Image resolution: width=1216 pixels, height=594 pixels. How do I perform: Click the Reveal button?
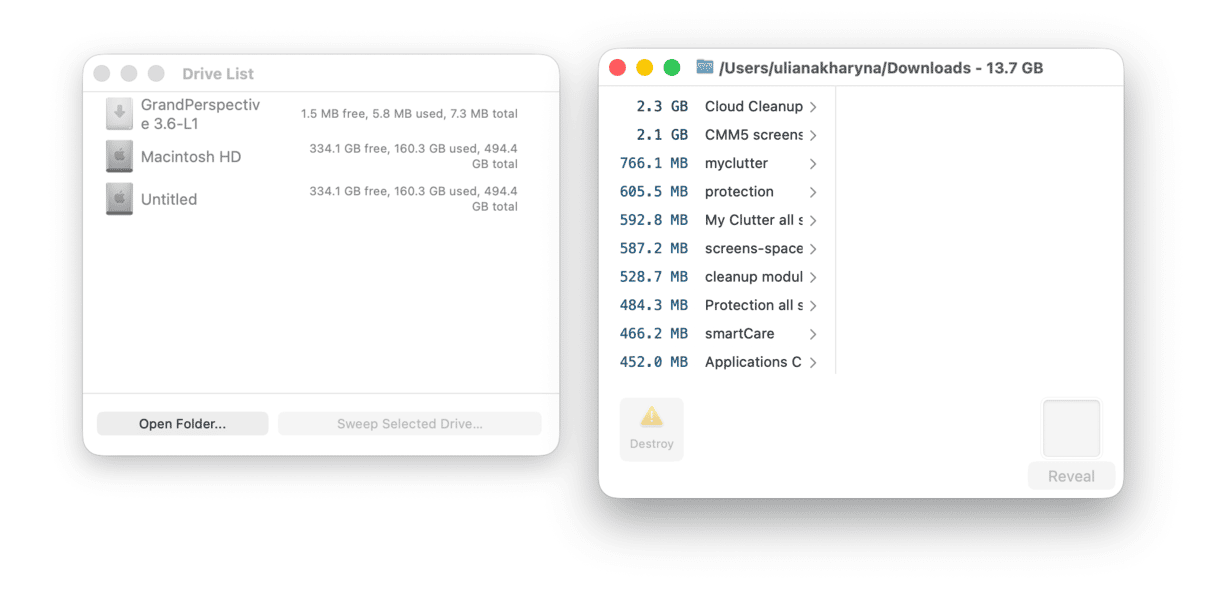click(1071, 476)
